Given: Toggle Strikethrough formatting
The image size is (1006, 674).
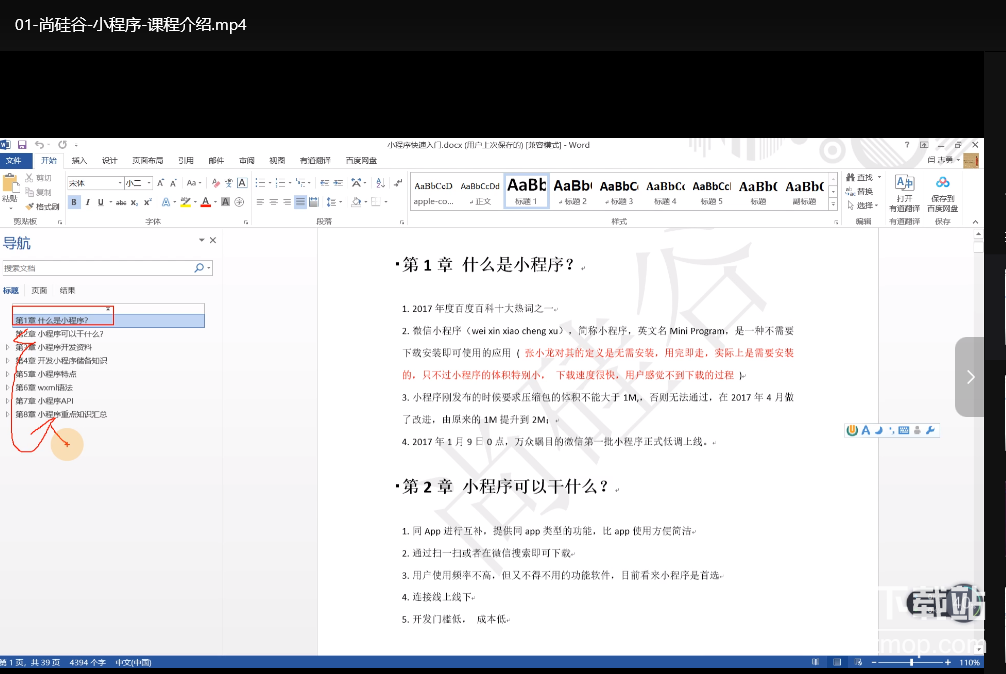Looking at the screenshot, I should point(121,202).
